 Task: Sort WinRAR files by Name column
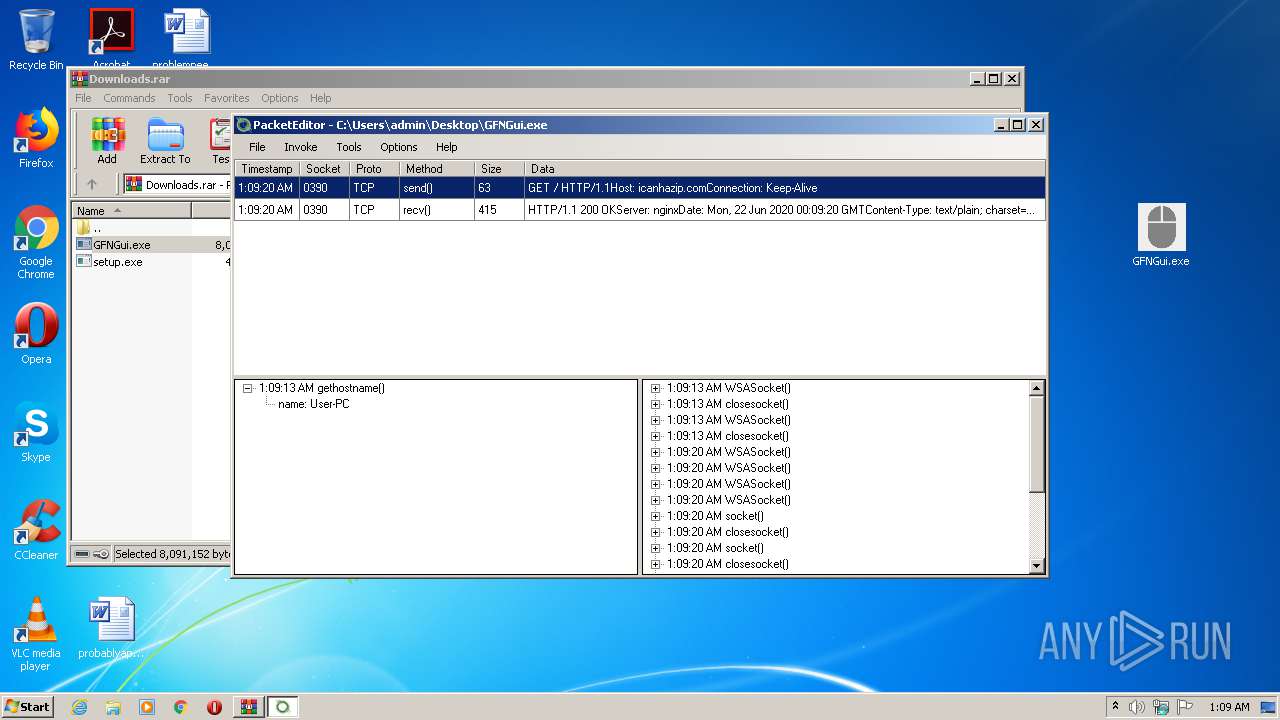click(131, 211)
